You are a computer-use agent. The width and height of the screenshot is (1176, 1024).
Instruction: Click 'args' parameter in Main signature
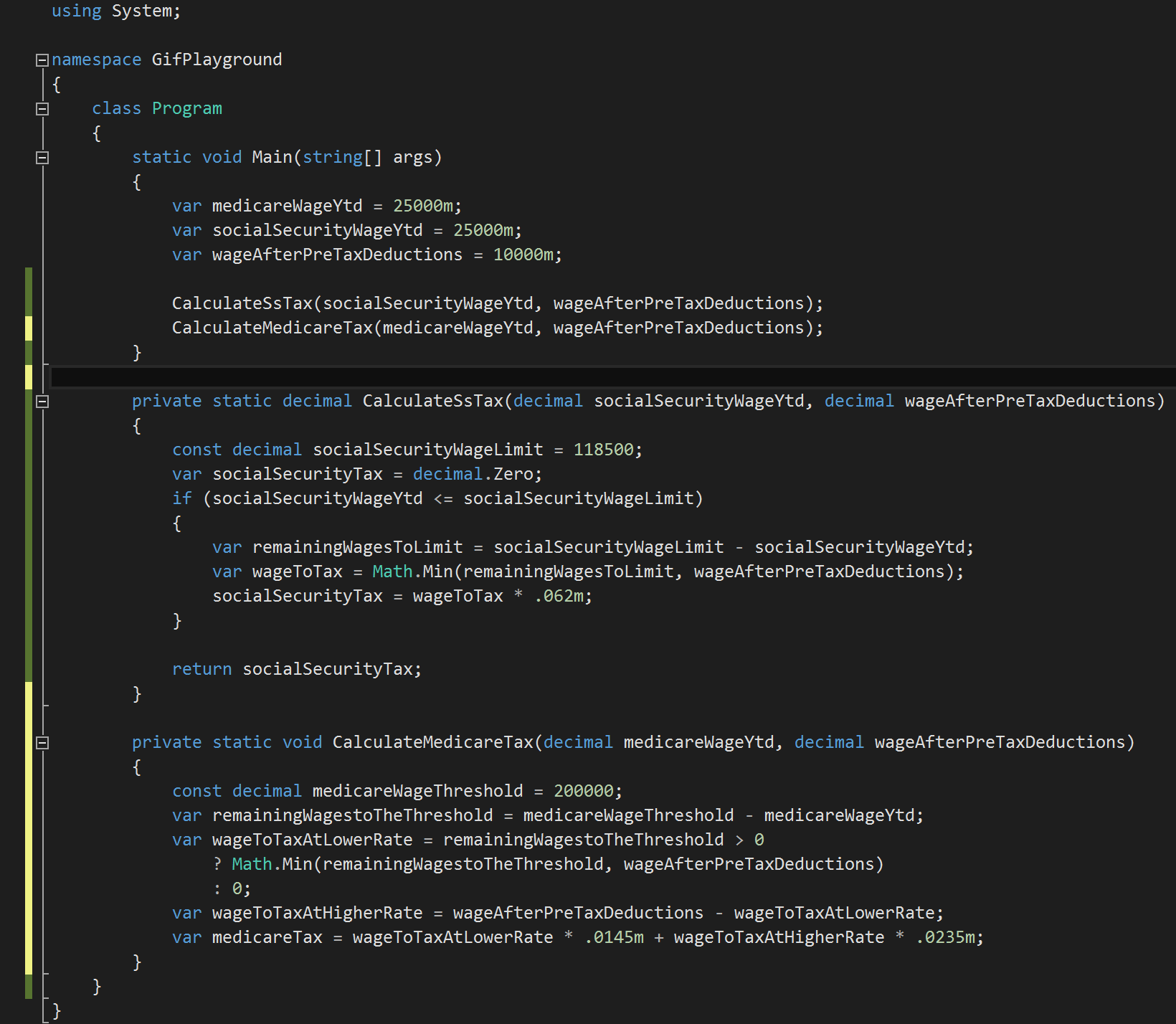tap(412, 158)
